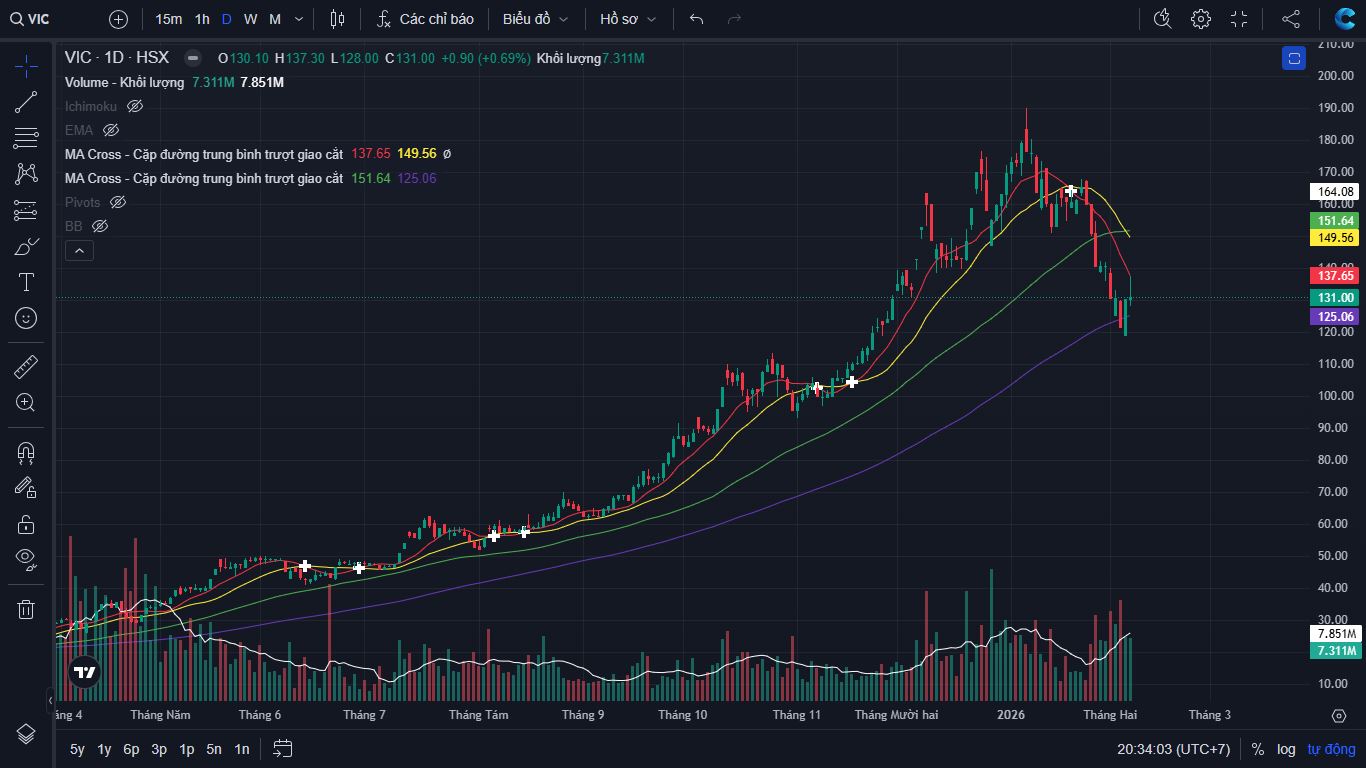This screenshot has height=768, width=1366.
Task: Switch to the 15m timeframe
Action: coord(169,19)
